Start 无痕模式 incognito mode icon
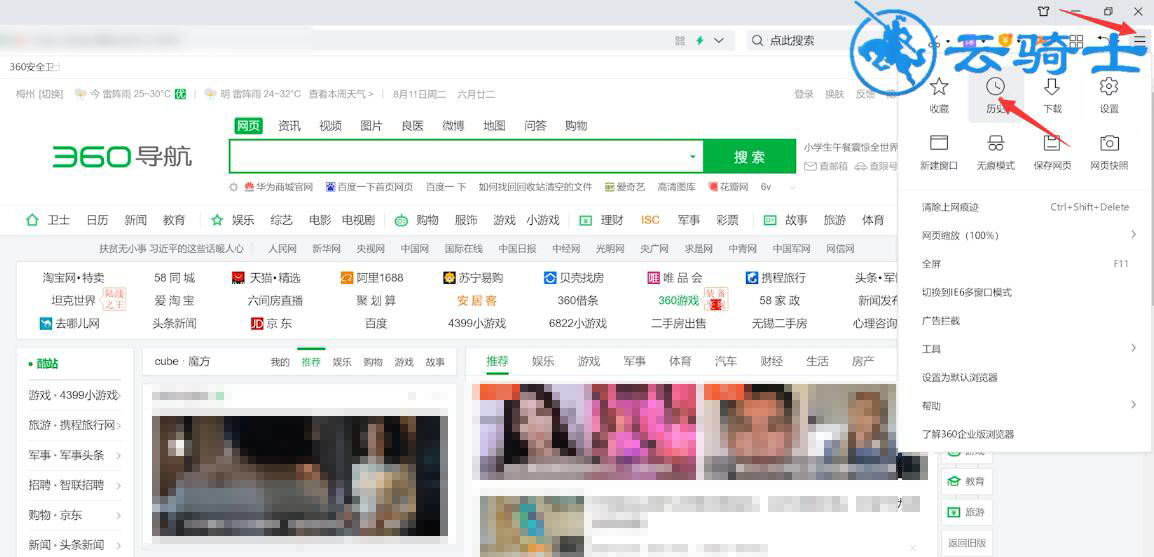The height and width of the screenshot is (557, 1154). point(995,143)
